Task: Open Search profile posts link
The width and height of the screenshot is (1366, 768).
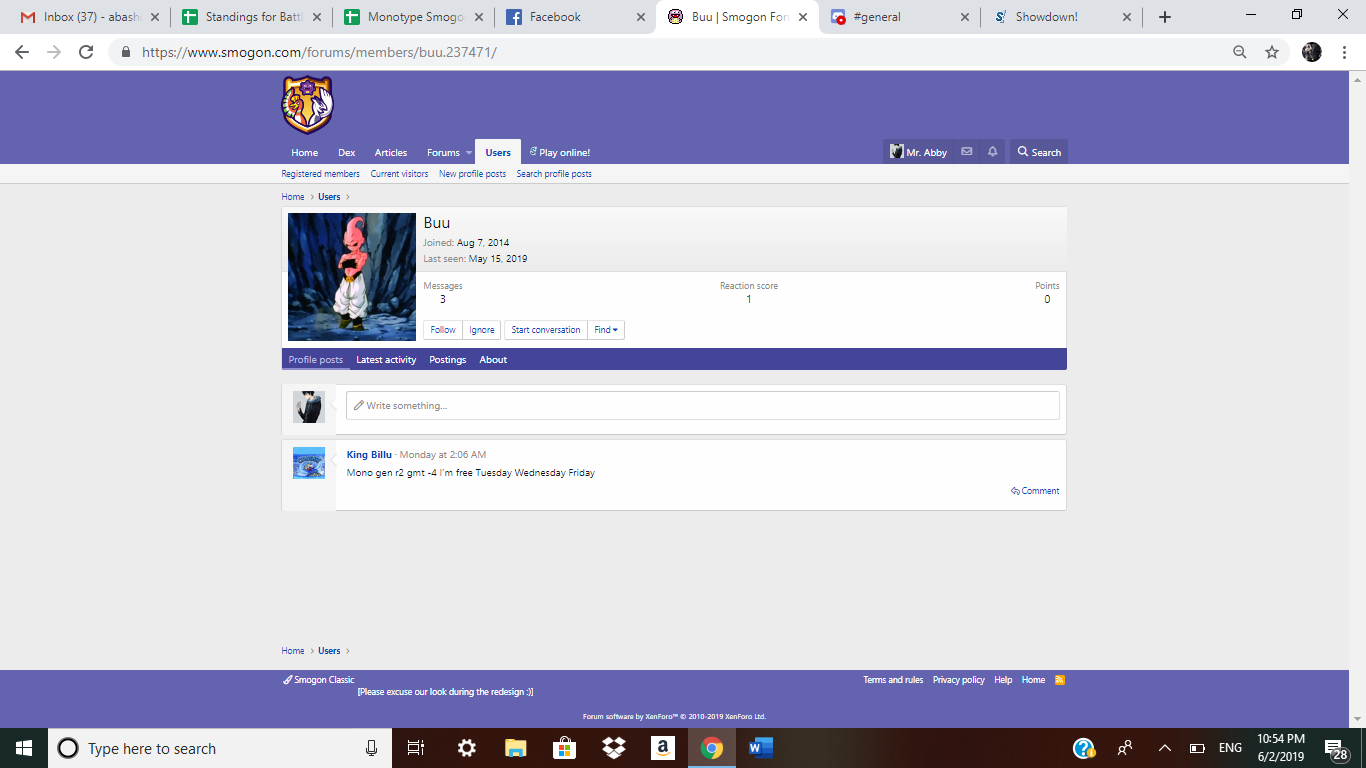Action: (554, 174)
